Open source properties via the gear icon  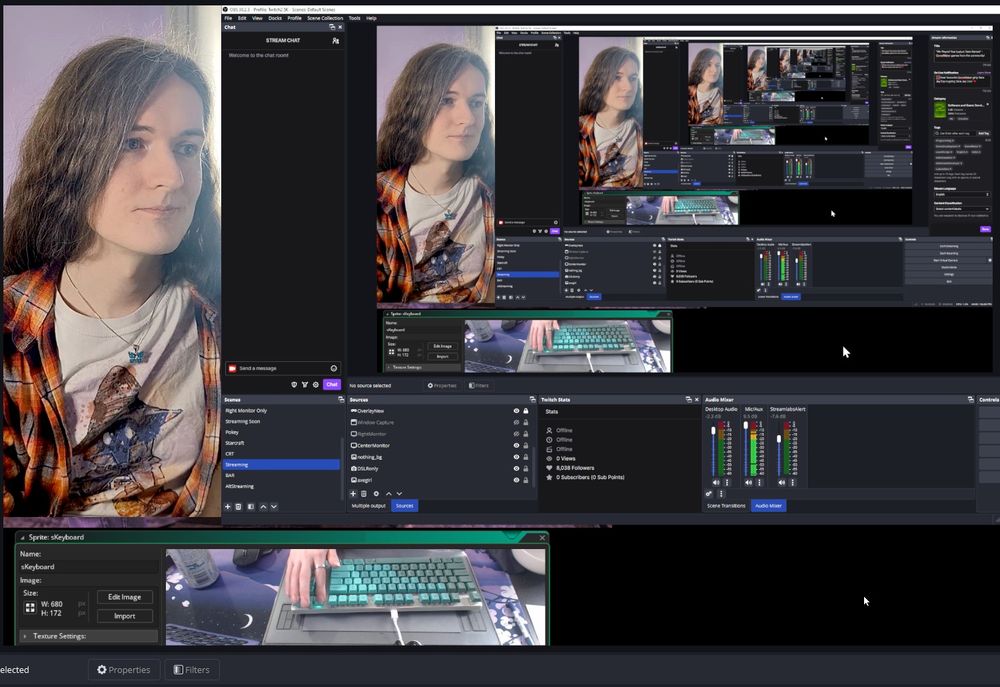click(376, 494)
